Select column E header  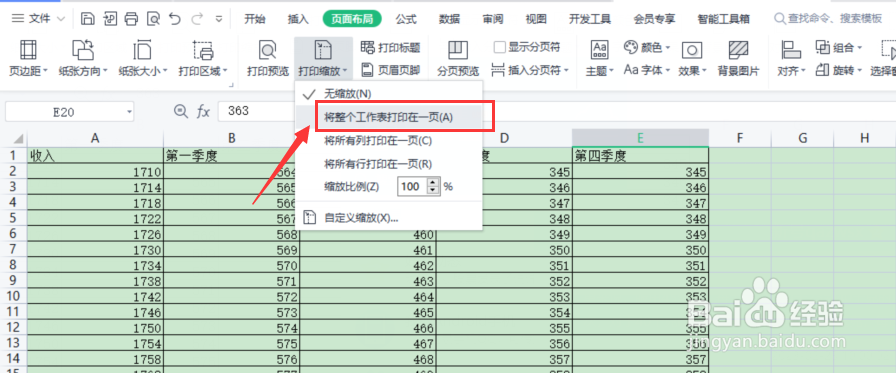[x=640, y=138]
